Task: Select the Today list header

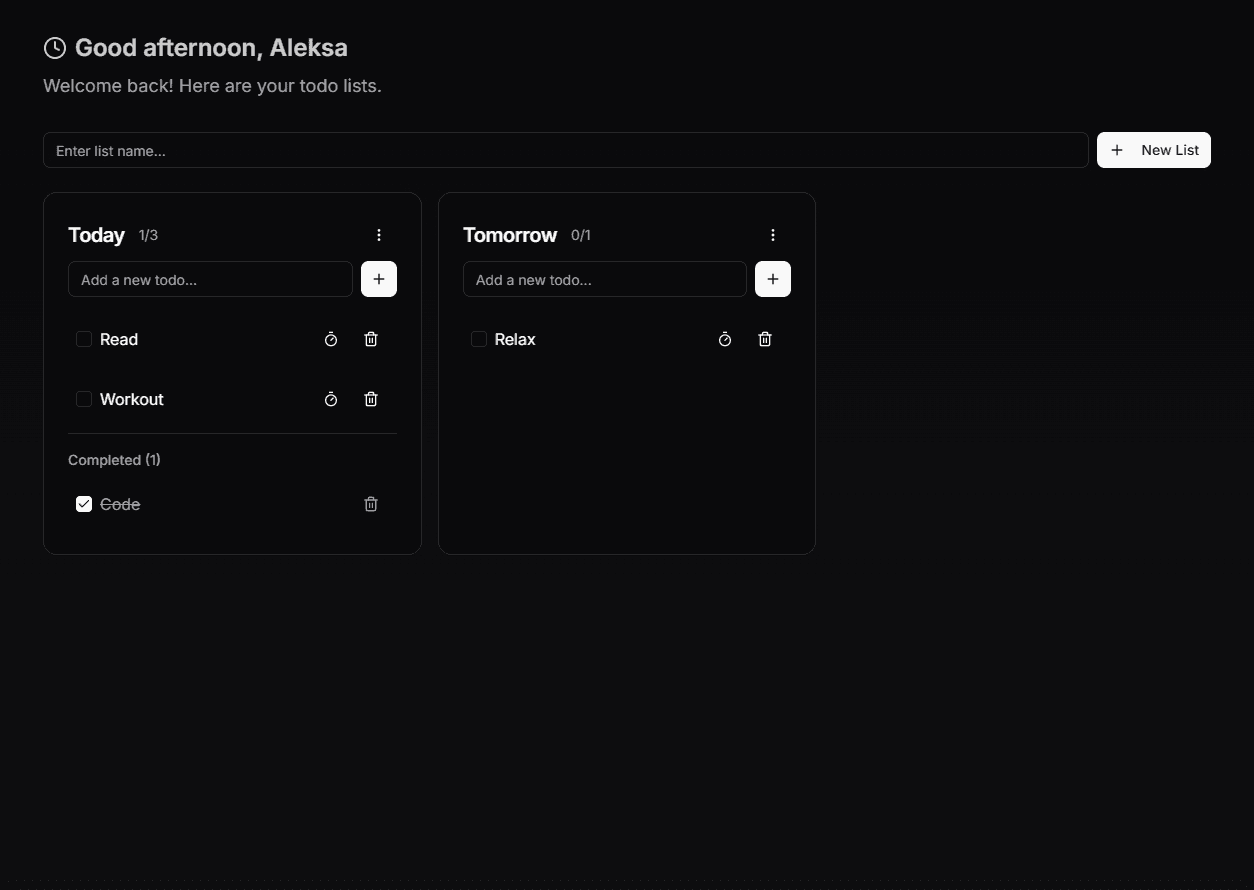Action: pyautogui.click(x=96, y=235)
